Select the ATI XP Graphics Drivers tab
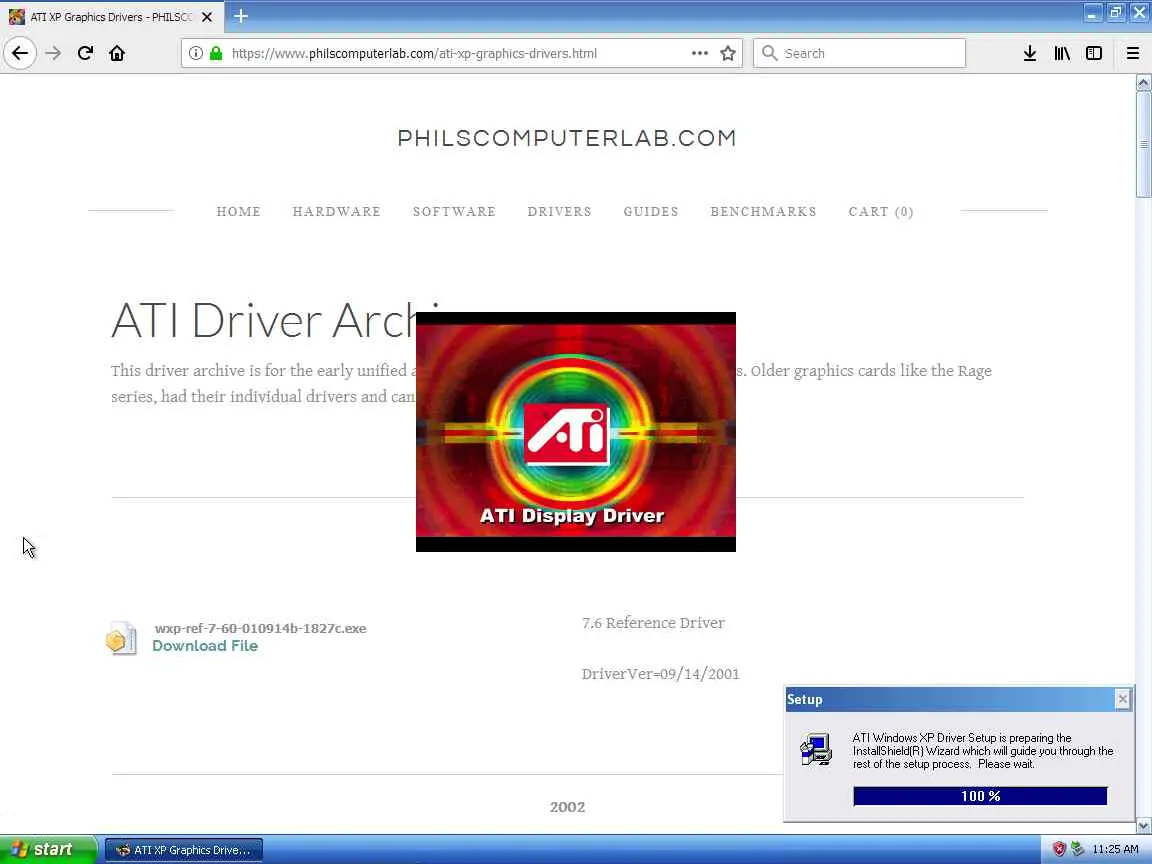 pyautogui.click(x=110, y=16)
